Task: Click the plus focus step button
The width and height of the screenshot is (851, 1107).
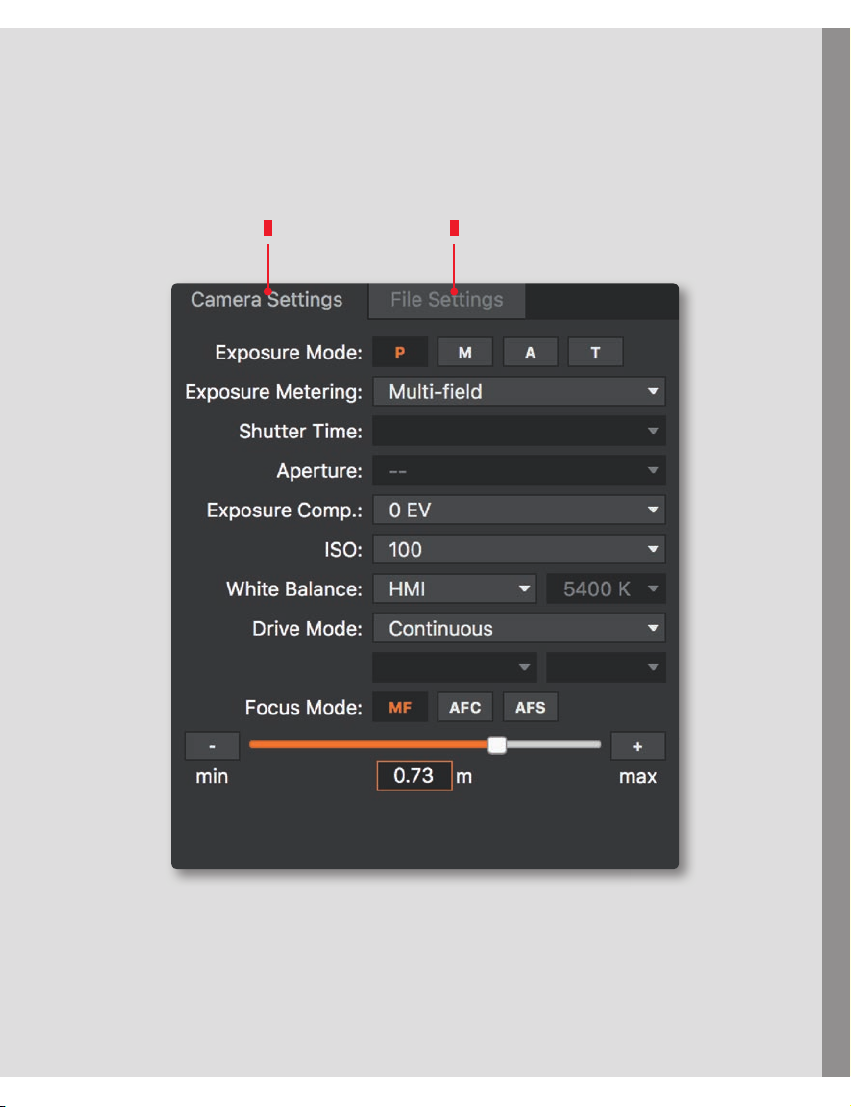Action: (x=638, y=746)
